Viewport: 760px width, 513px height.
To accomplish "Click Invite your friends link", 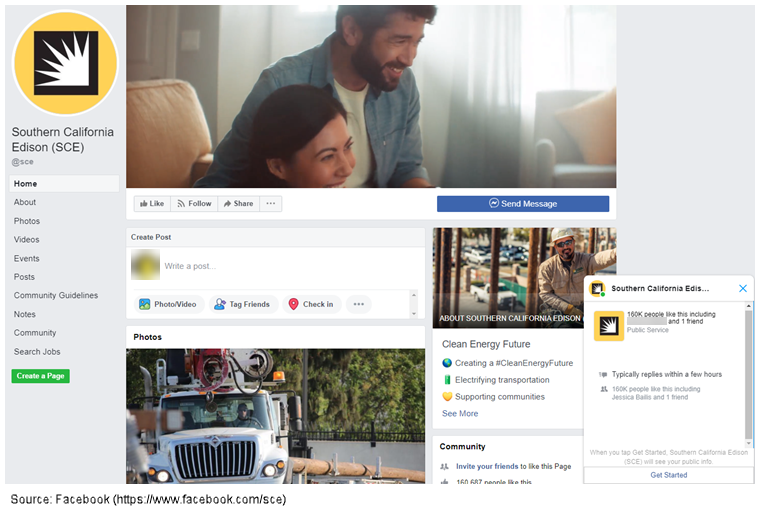I will point(487,466).
